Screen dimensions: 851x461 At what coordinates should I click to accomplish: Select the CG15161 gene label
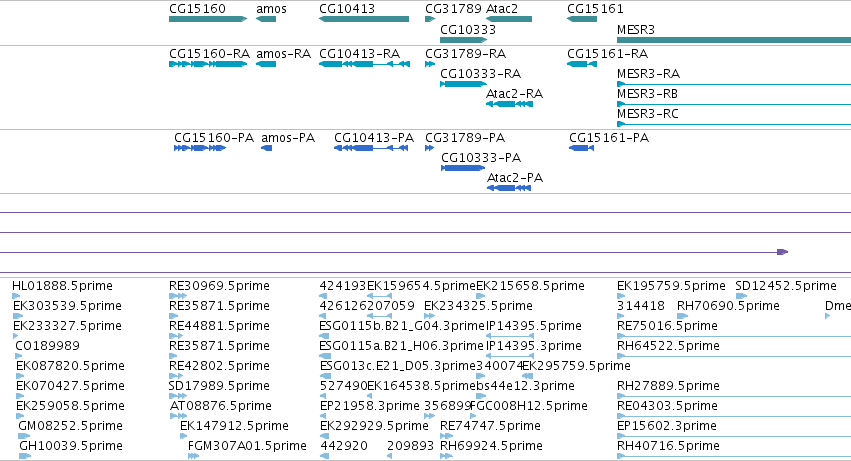coord(595,9)
